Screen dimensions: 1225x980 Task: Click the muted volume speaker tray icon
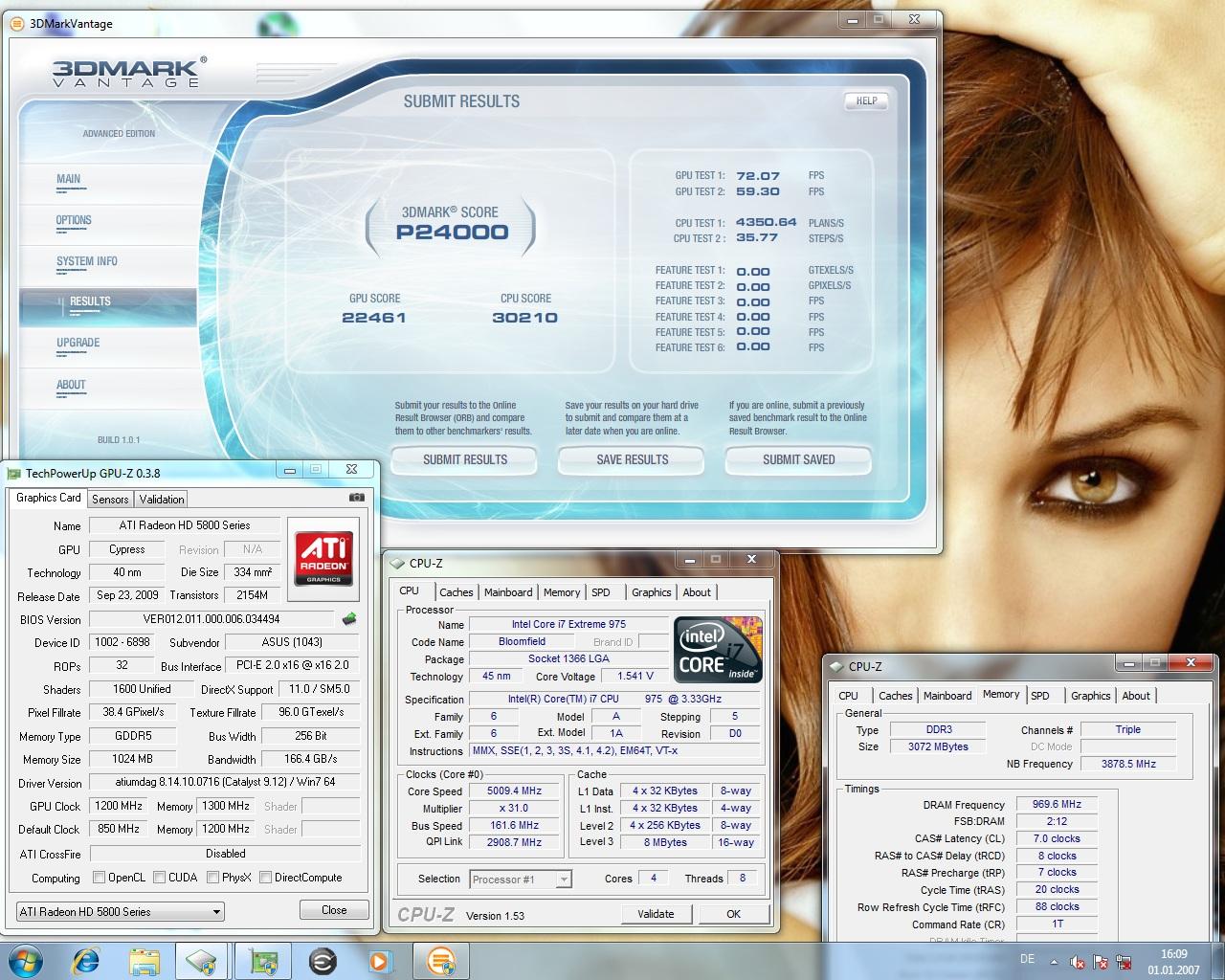pos(1078,963)
